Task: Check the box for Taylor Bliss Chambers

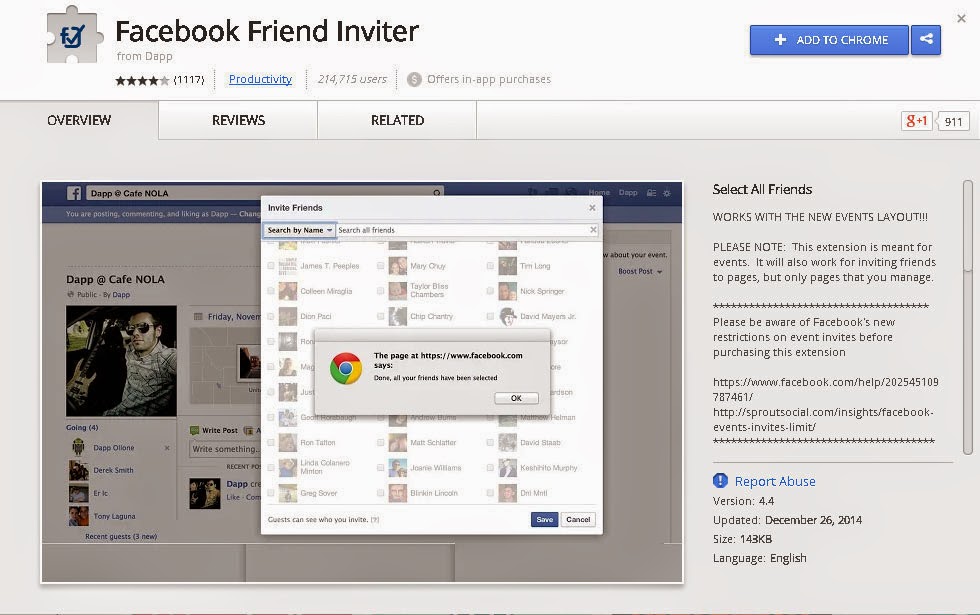Action: tap(380, 291)
